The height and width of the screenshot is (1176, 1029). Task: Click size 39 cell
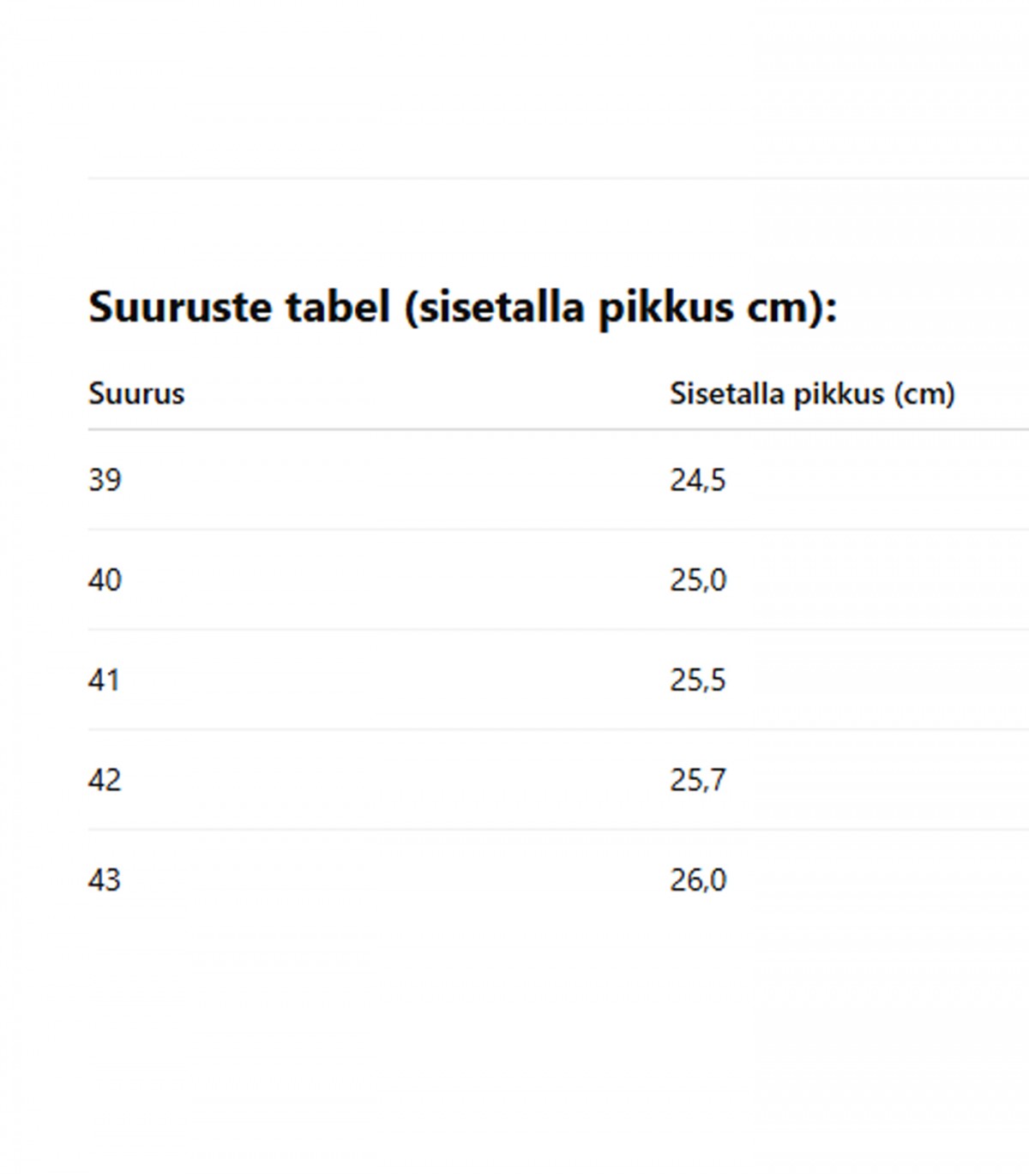point(105,480)
